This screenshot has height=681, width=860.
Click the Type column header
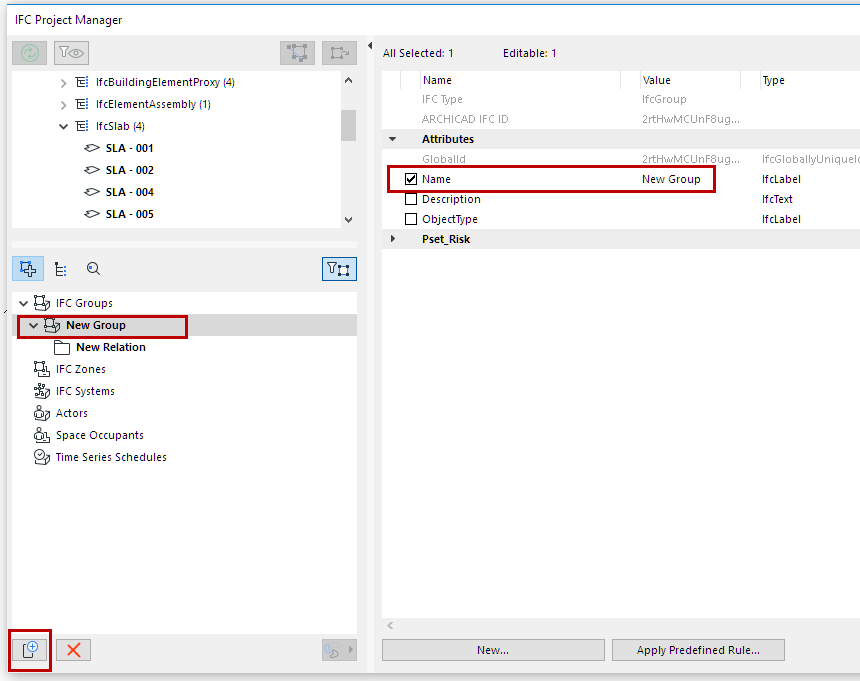coord(773,80)
